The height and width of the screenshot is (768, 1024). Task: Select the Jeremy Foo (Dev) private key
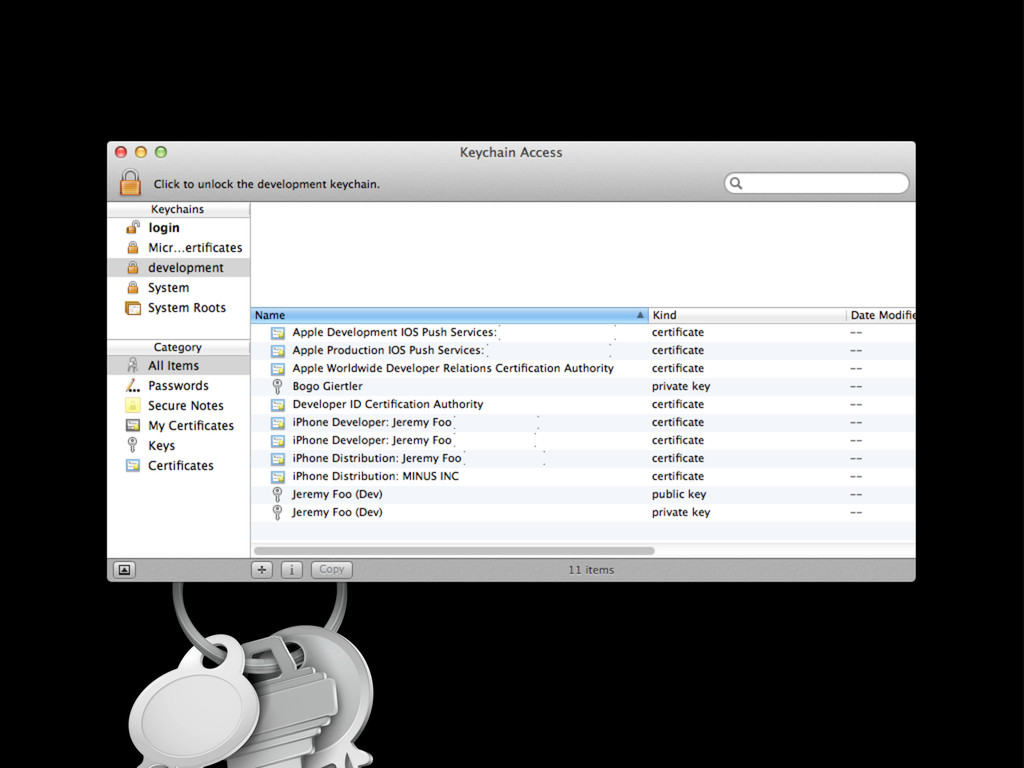click(583, 513)
